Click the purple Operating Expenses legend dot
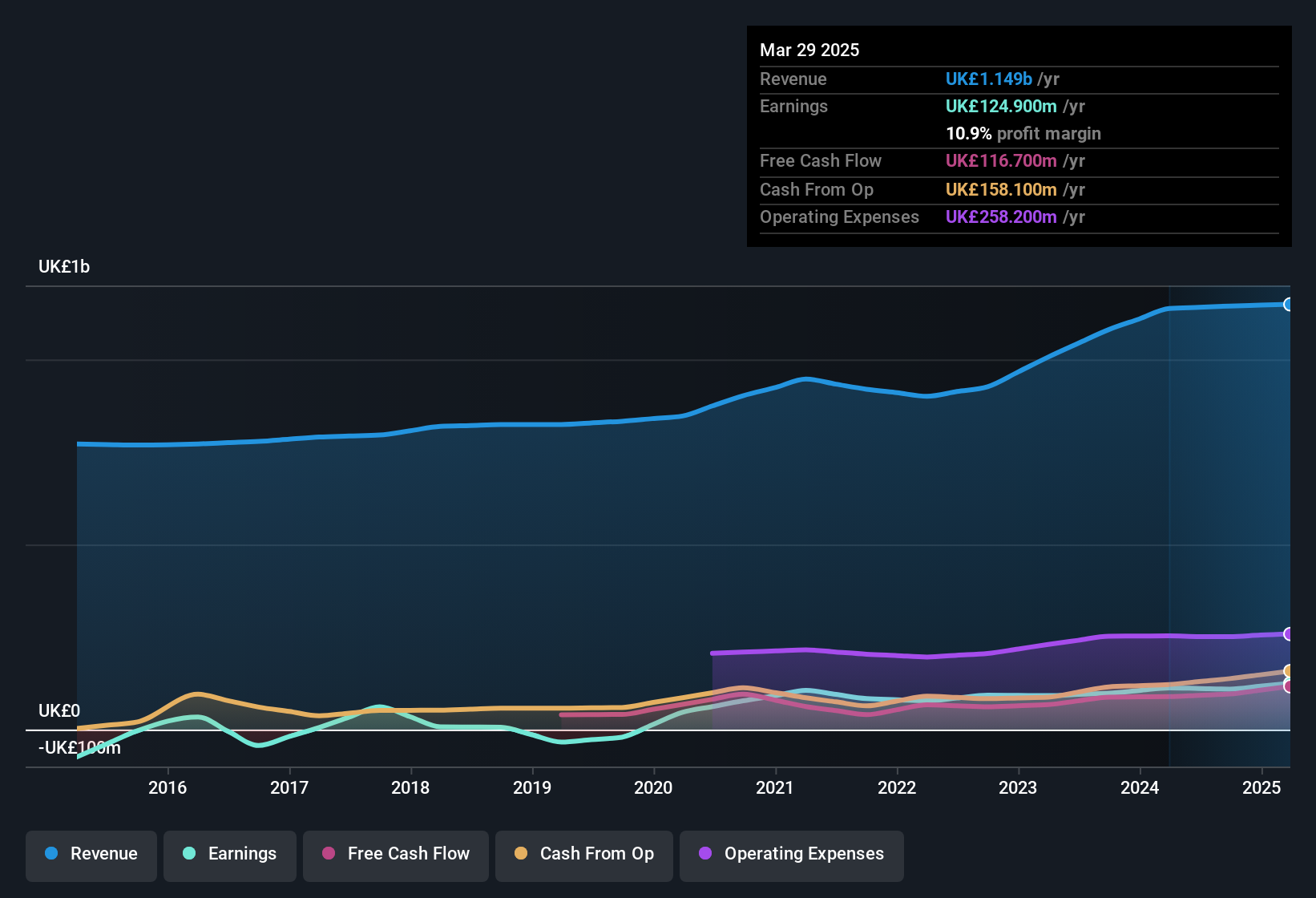Image resolution: width=1316 pixels, height=898 pixels. tap(704, 854)
